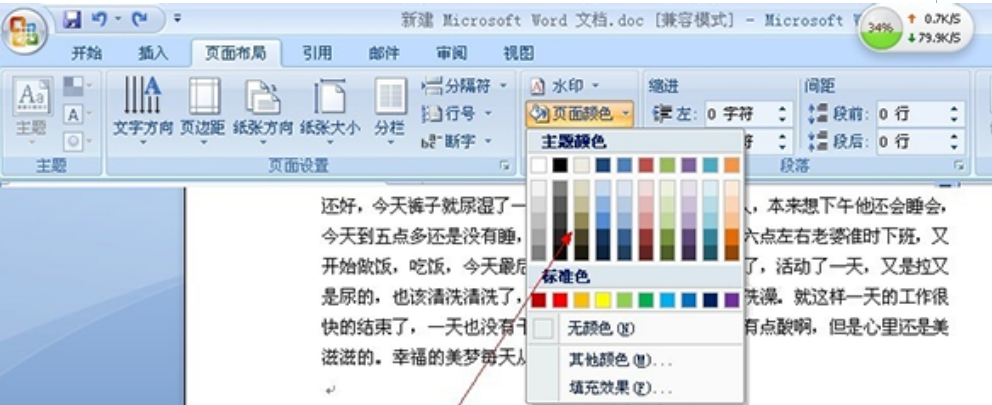
Task: Open Columns (分栏) tool
Action: (389, 109)
